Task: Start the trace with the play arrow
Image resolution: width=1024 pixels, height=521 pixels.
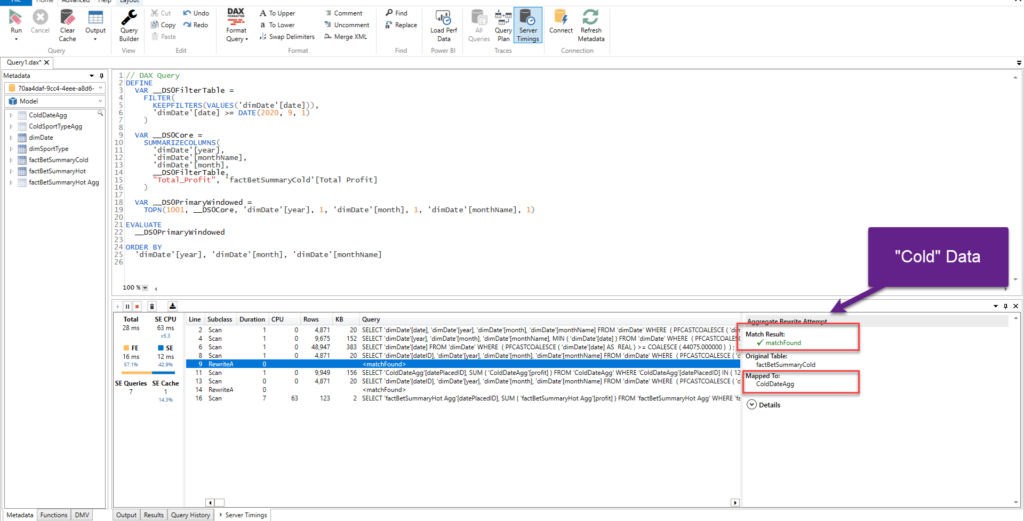Action: (x=117, y=306)
